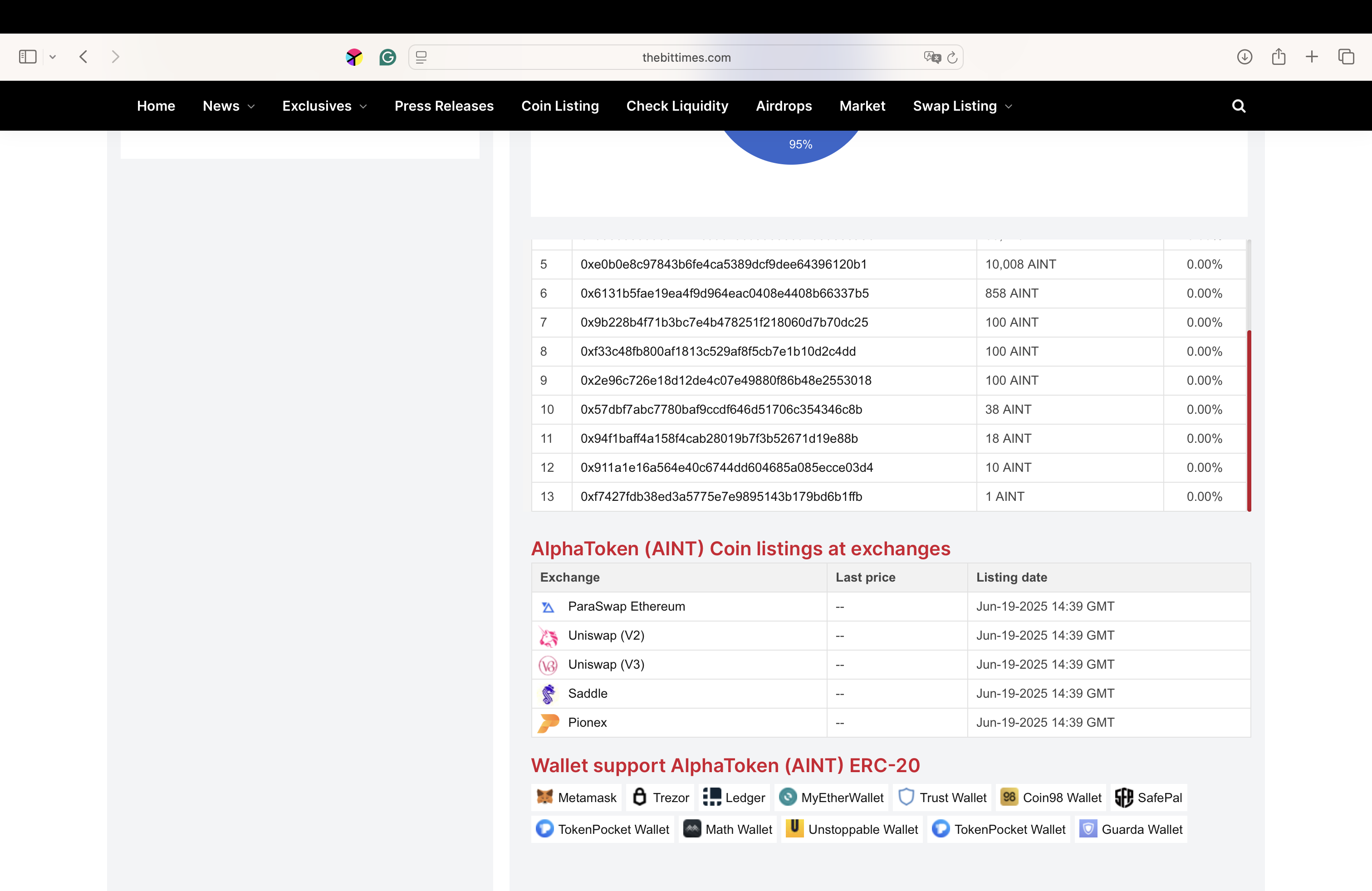Open the share icon in toolbar
This screenshot has height=891, width=1372.
1278,56
